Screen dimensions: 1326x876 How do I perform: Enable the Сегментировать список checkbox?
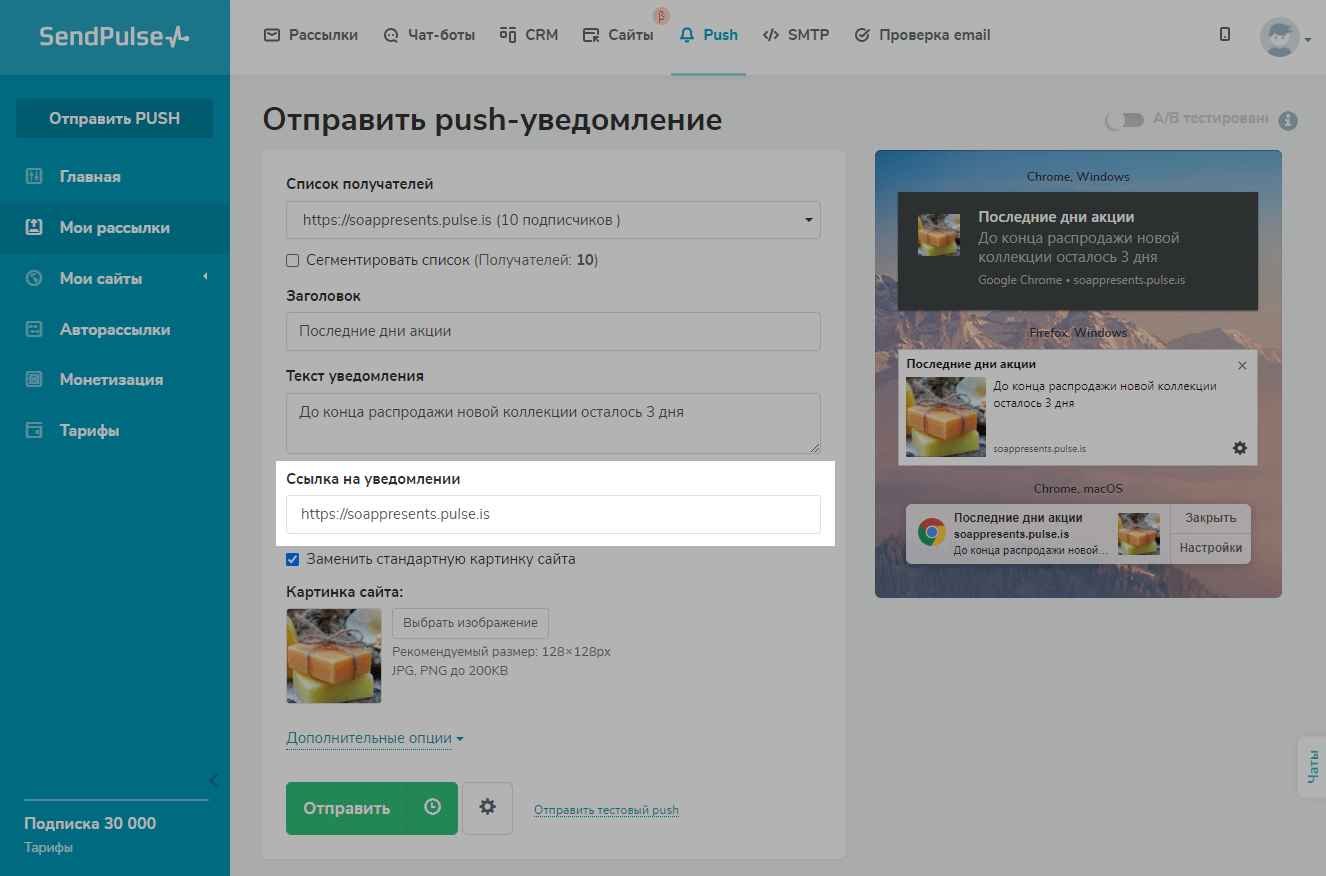coord(293,260)
